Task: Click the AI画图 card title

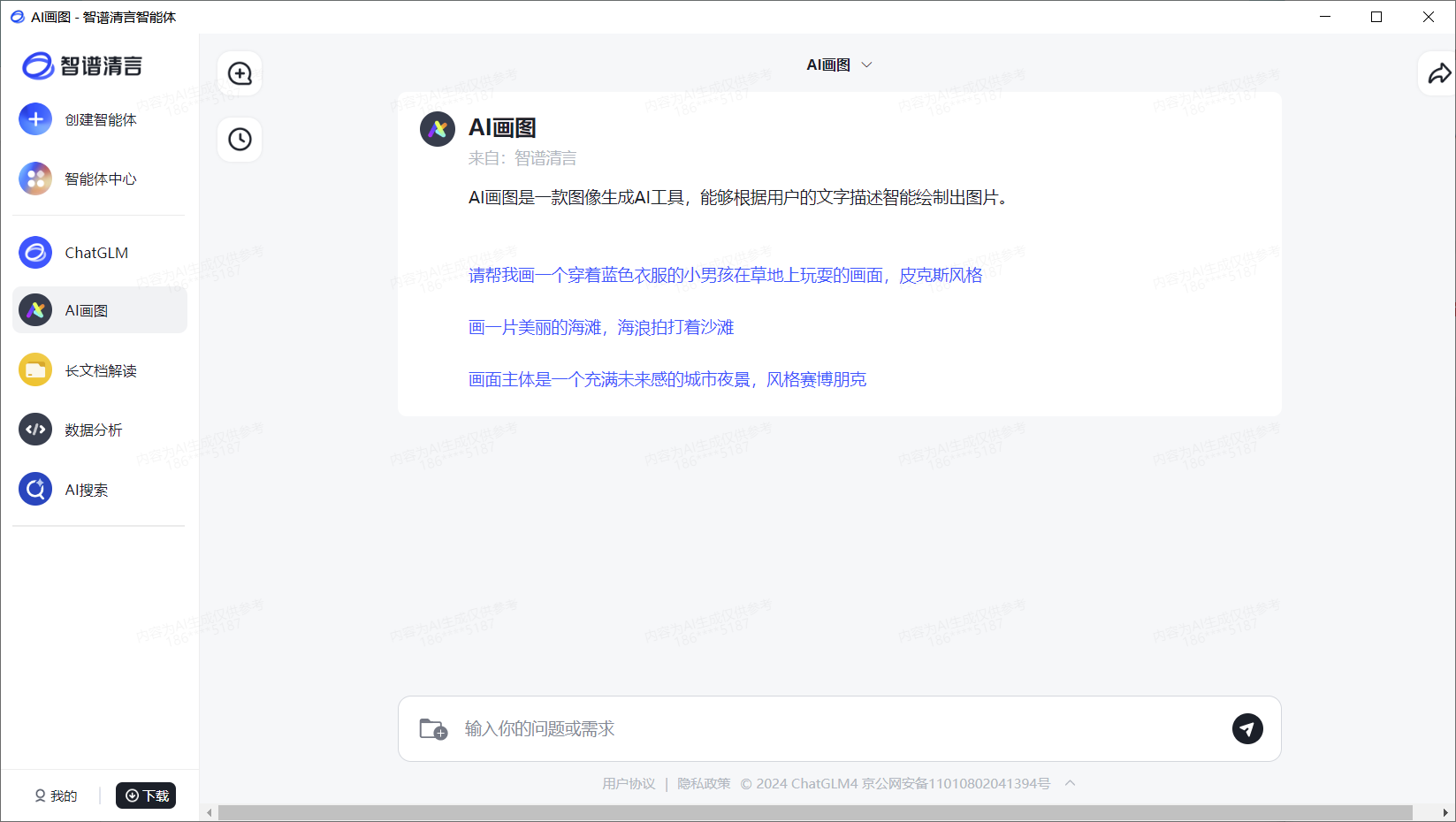Action: pos(502,128)
